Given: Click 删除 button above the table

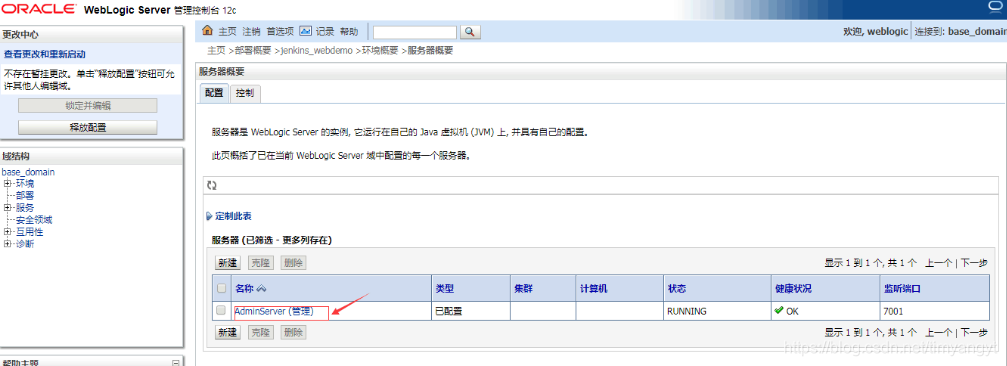Looking at the screenshot, I should tap(293, 263).
